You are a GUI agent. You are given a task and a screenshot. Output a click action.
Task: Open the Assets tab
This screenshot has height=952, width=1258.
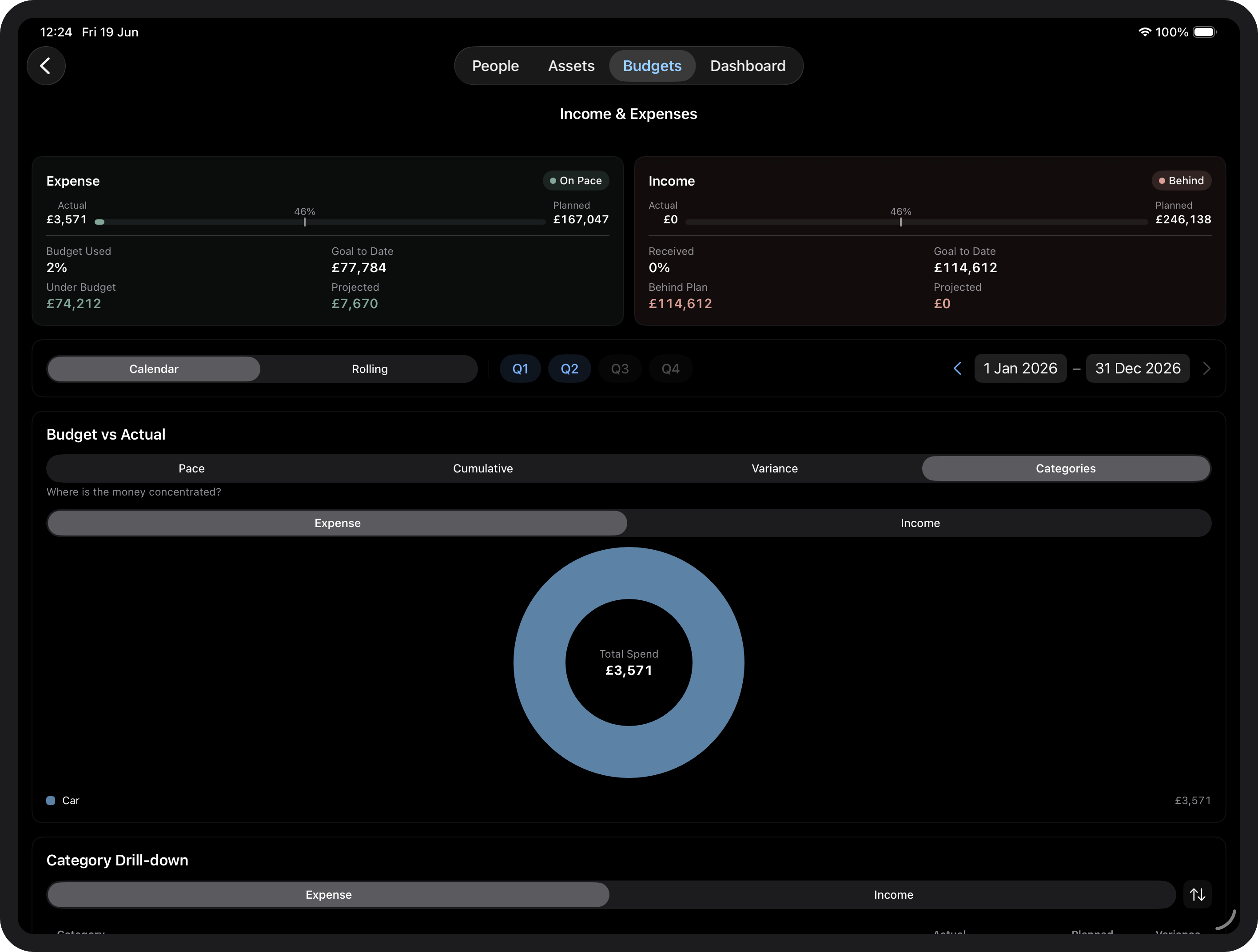coord(571,66)
